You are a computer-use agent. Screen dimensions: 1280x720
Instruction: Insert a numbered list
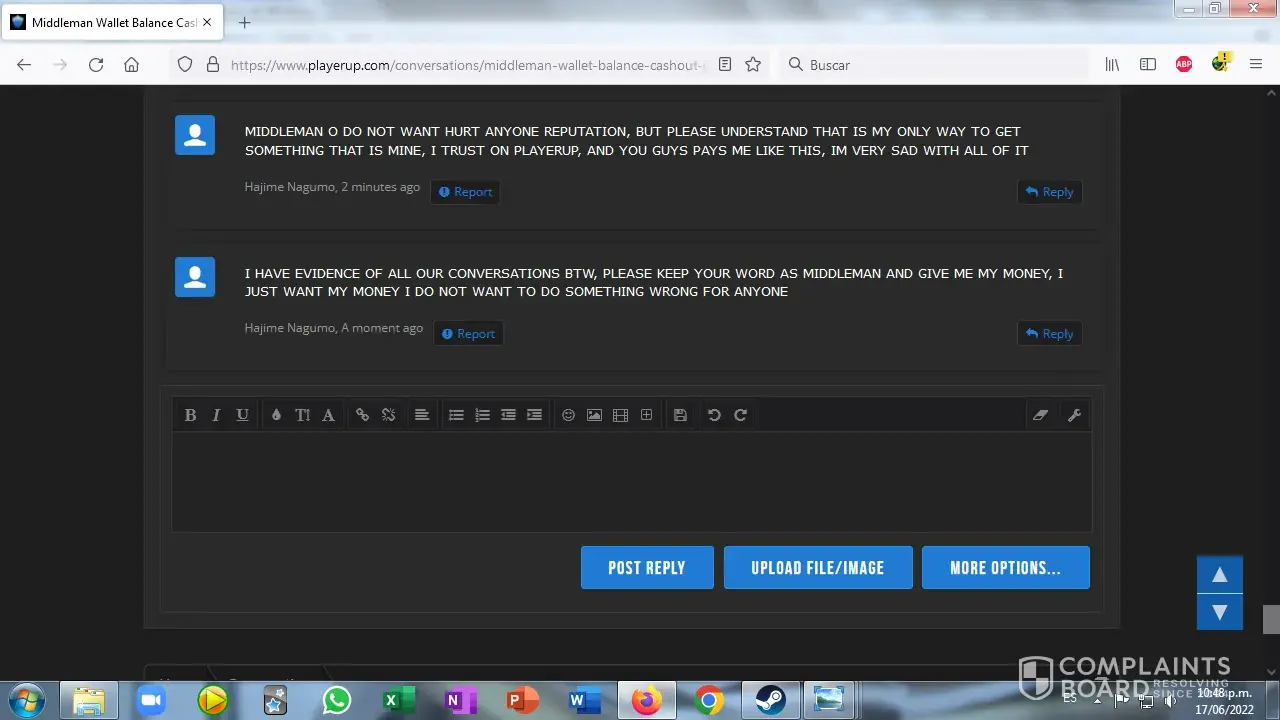[x=482, y=415]
